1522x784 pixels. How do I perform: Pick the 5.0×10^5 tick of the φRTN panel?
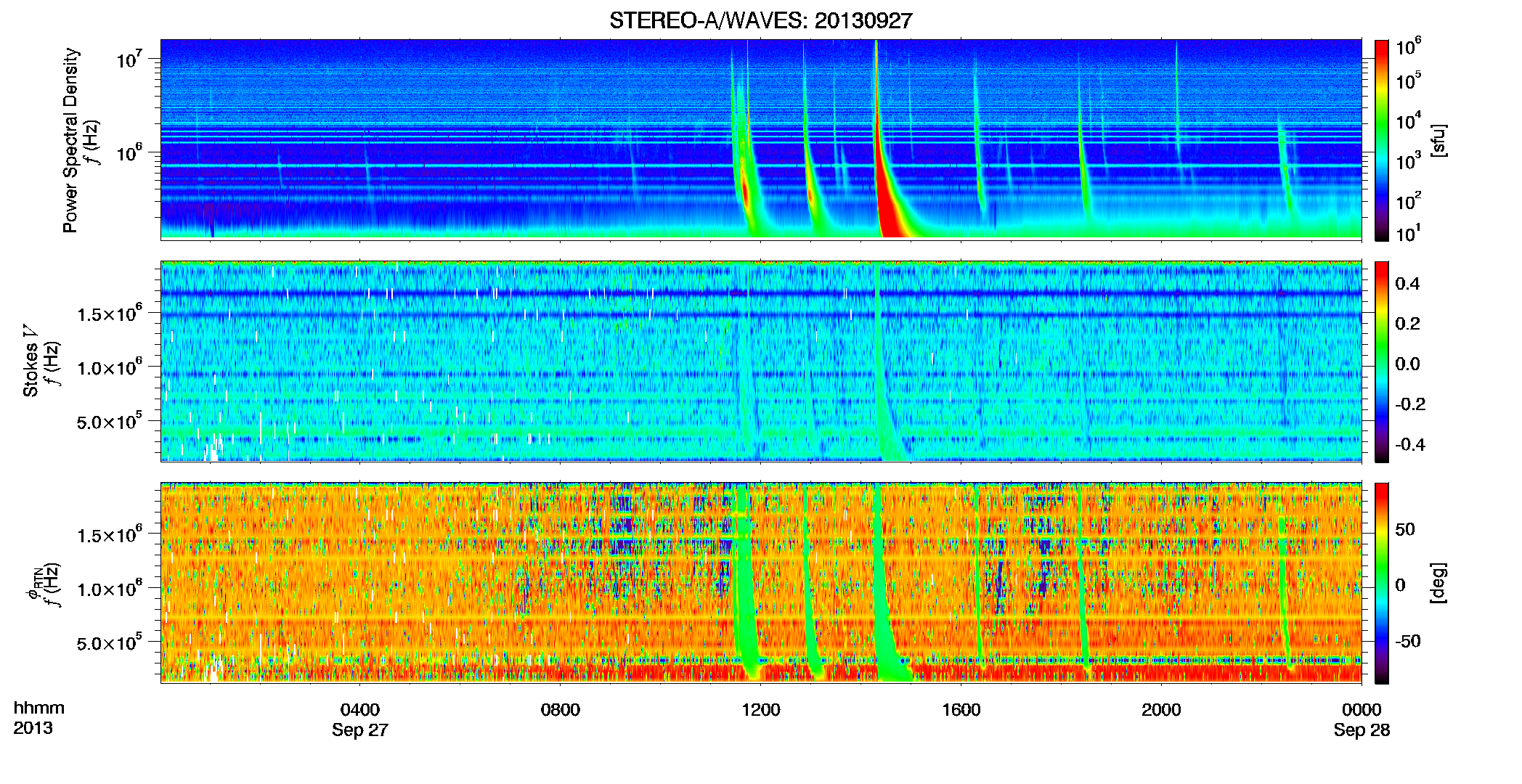click(x=110, y=642)
